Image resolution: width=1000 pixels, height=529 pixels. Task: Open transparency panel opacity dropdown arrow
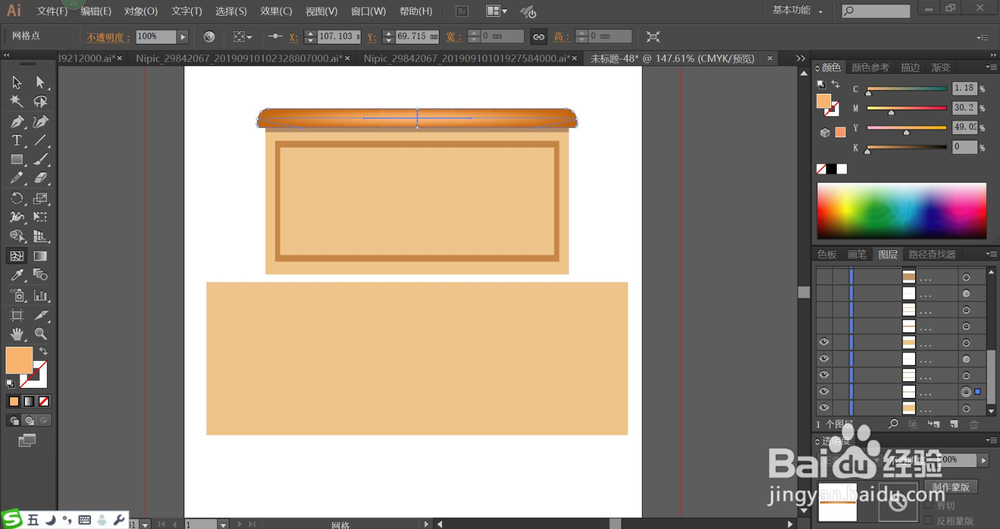(983, 460)
